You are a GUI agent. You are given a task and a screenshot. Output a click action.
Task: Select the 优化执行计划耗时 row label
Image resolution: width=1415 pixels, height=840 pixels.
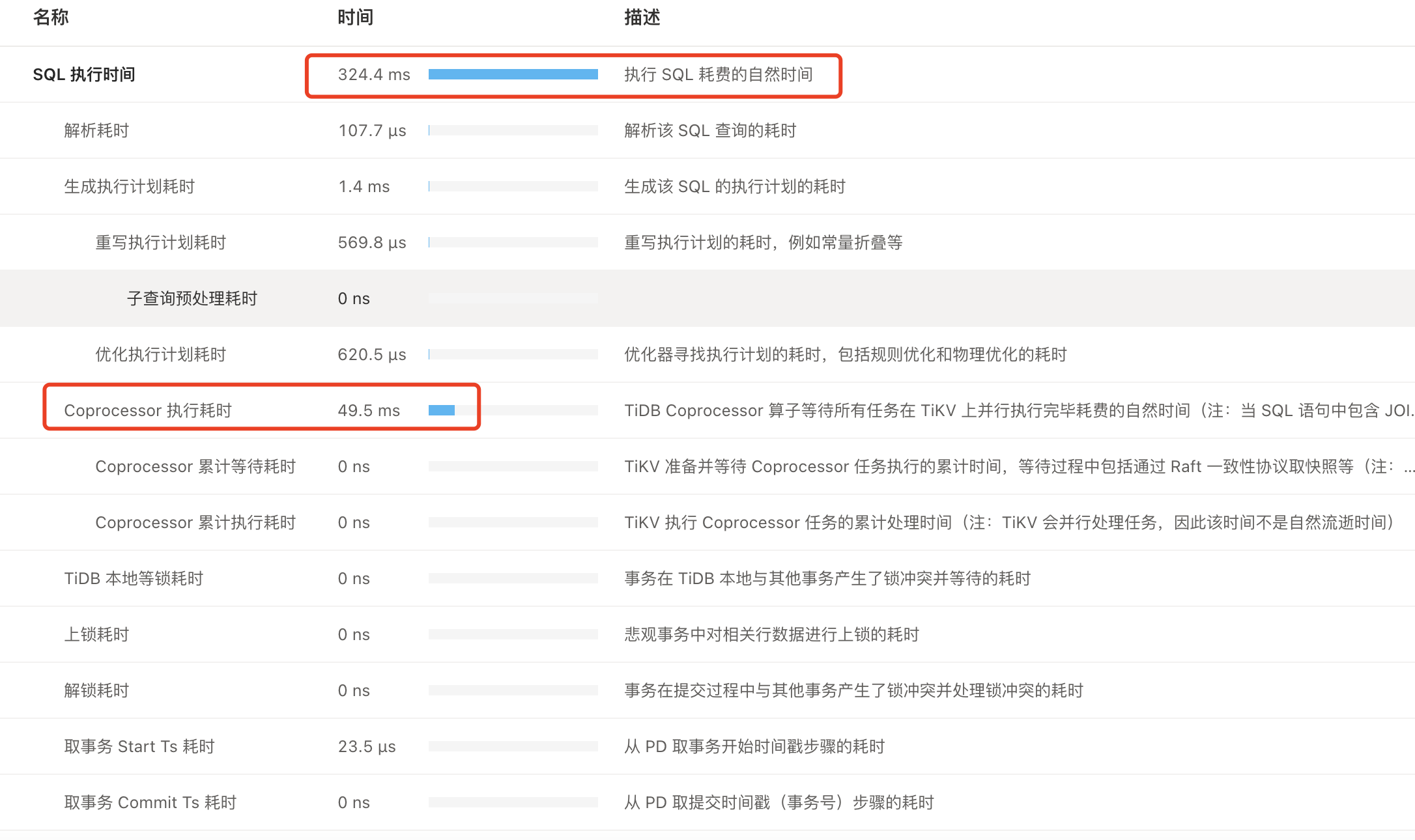point(160,355)
